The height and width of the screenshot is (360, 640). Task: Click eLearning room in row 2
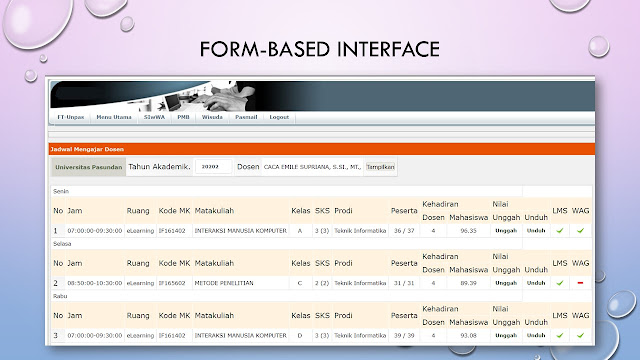click(x=140, y=283)
